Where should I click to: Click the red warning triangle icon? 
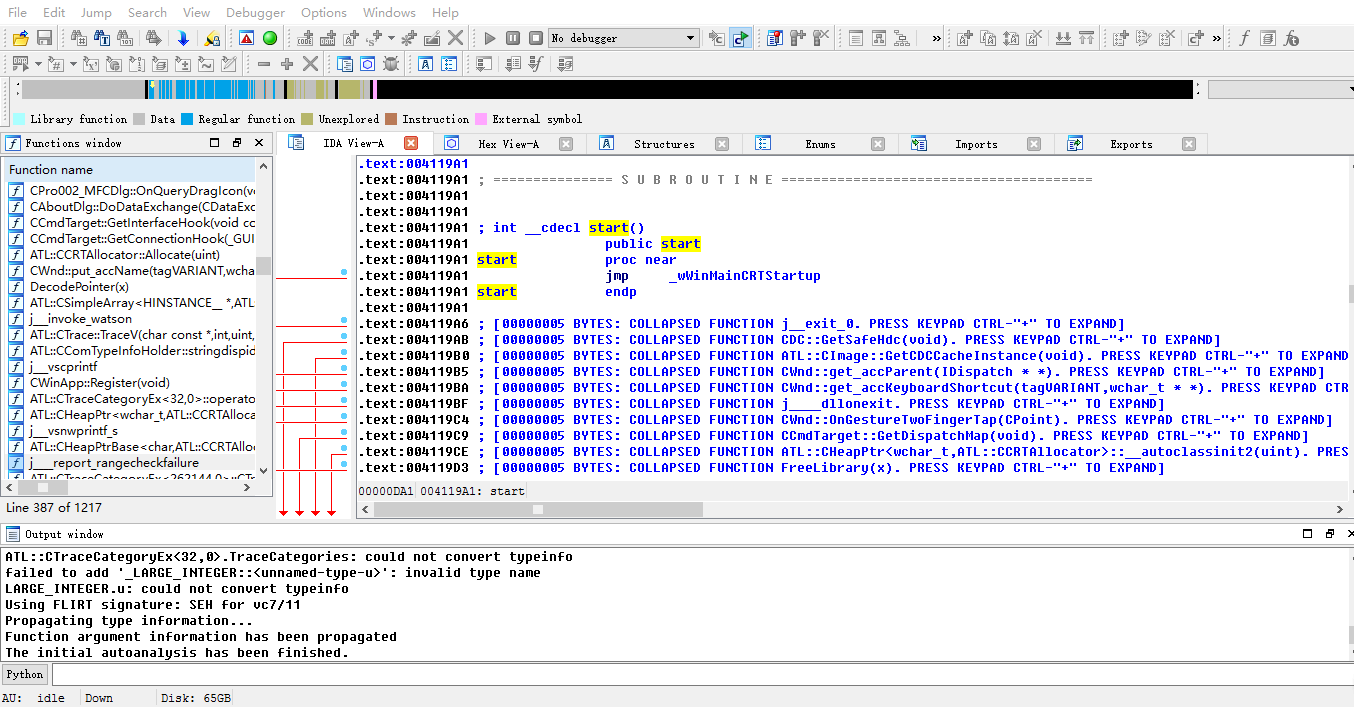point(246,38)
